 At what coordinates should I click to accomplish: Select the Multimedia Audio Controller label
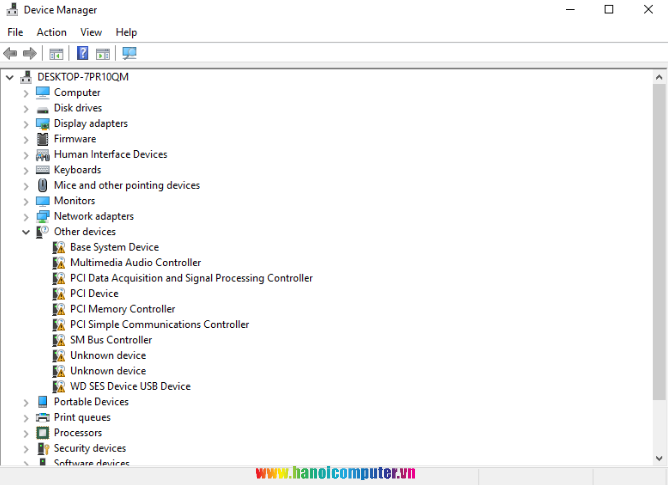point(135,263)
